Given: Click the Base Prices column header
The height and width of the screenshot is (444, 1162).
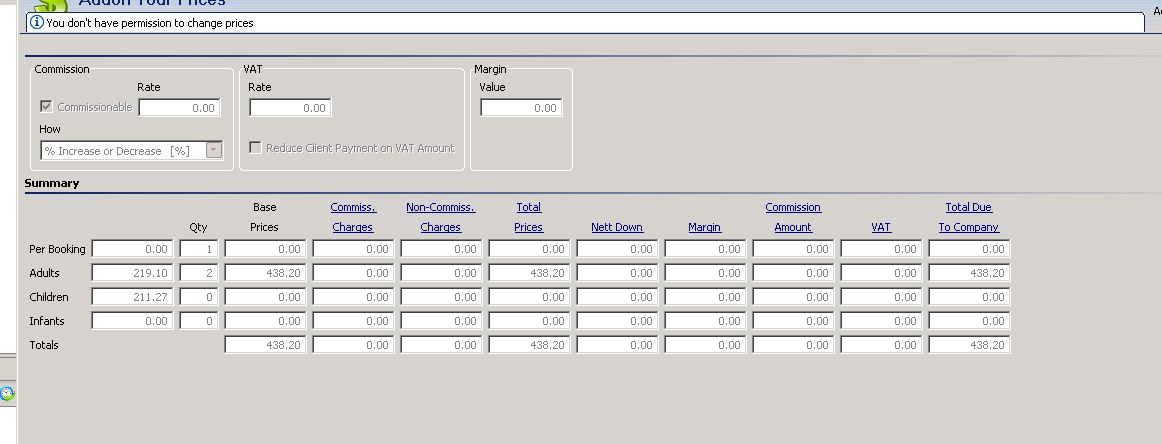Looking at the screenshot, I should click(265, 217).
